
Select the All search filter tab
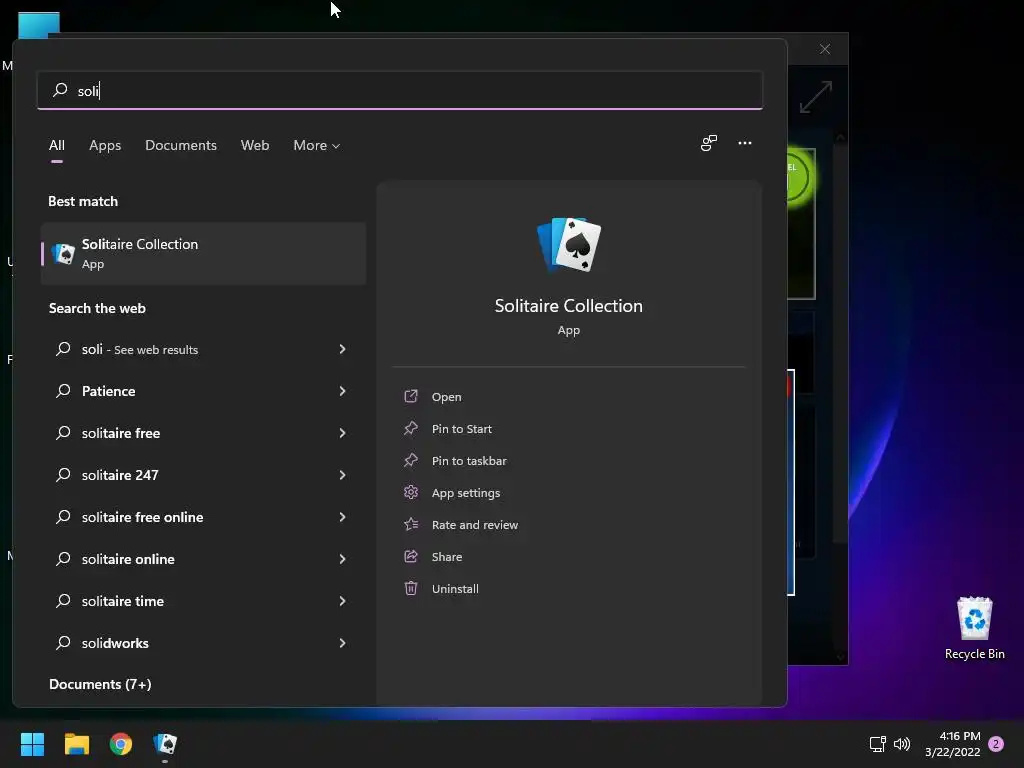[57, 145]
